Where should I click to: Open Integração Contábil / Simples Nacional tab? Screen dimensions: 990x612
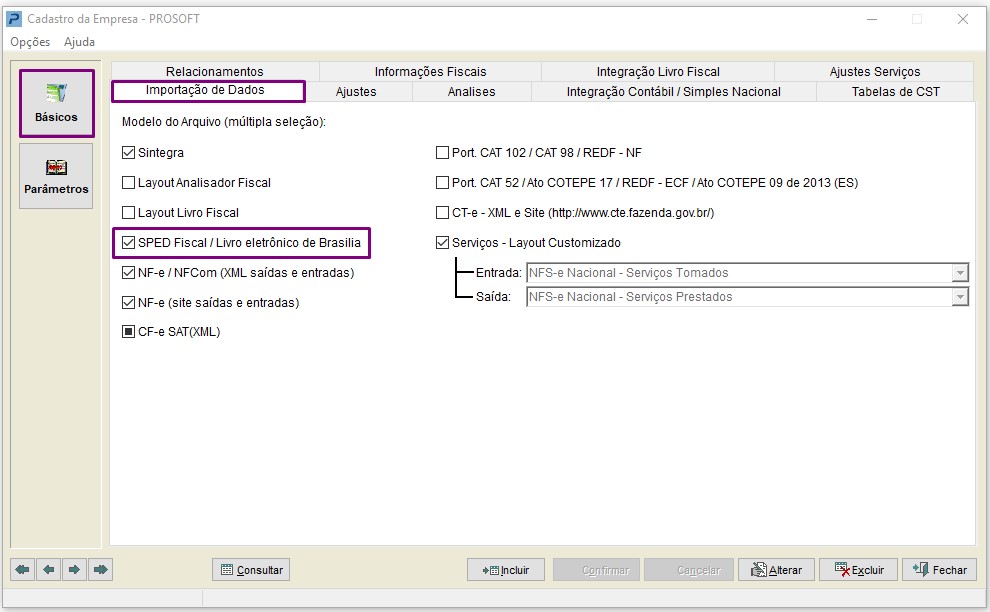coord(674,92)
